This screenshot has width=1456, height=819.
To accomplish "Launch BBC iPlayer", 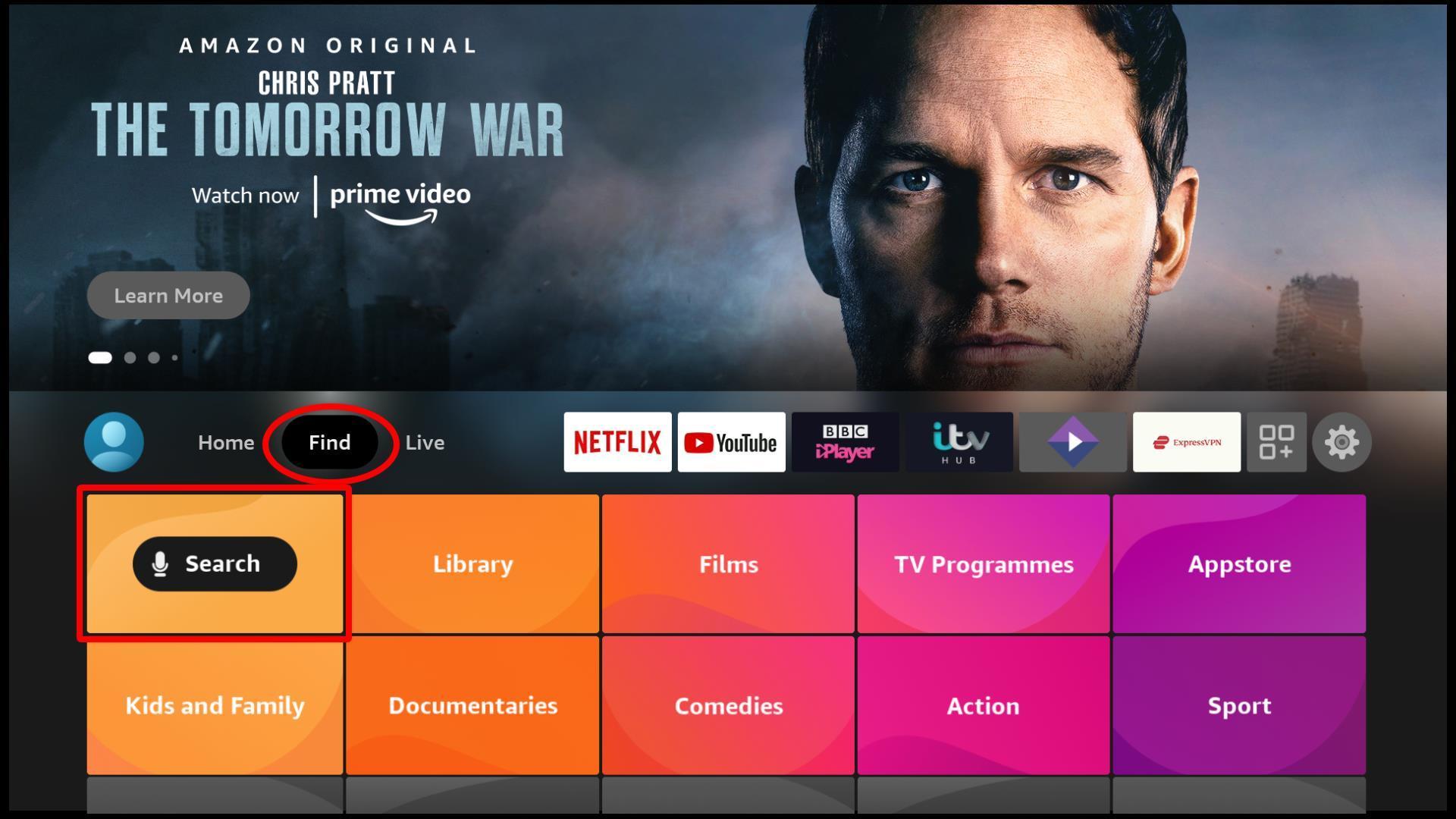I will click(845, 441).
